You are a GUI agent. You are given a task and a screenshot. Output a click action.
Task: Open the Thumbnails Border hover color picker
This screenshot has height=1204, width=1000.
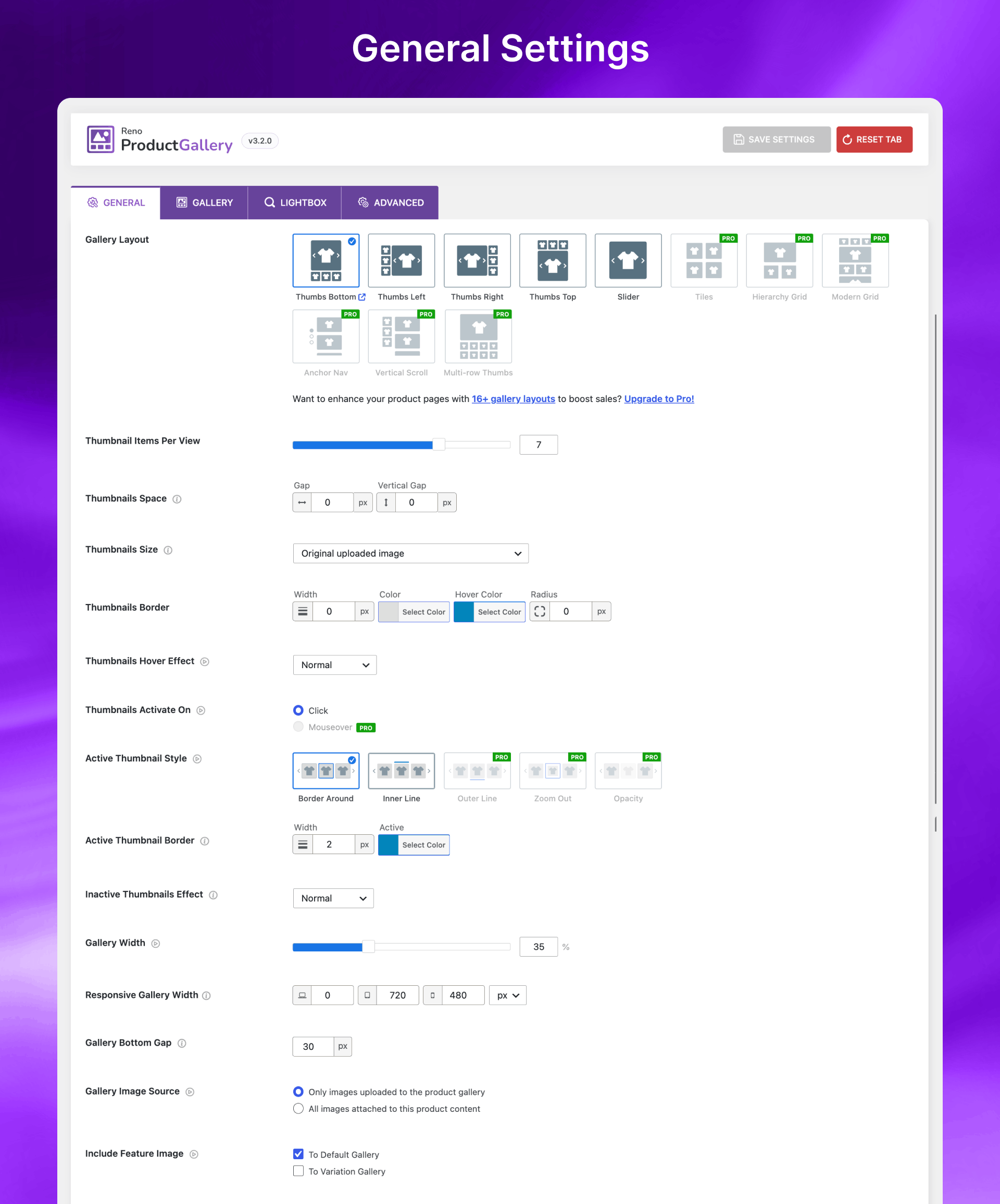(x=489, y=612)
